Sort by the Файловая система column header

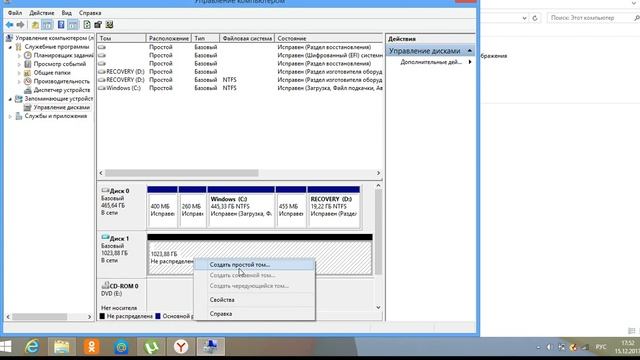click(x=247, y=38)
